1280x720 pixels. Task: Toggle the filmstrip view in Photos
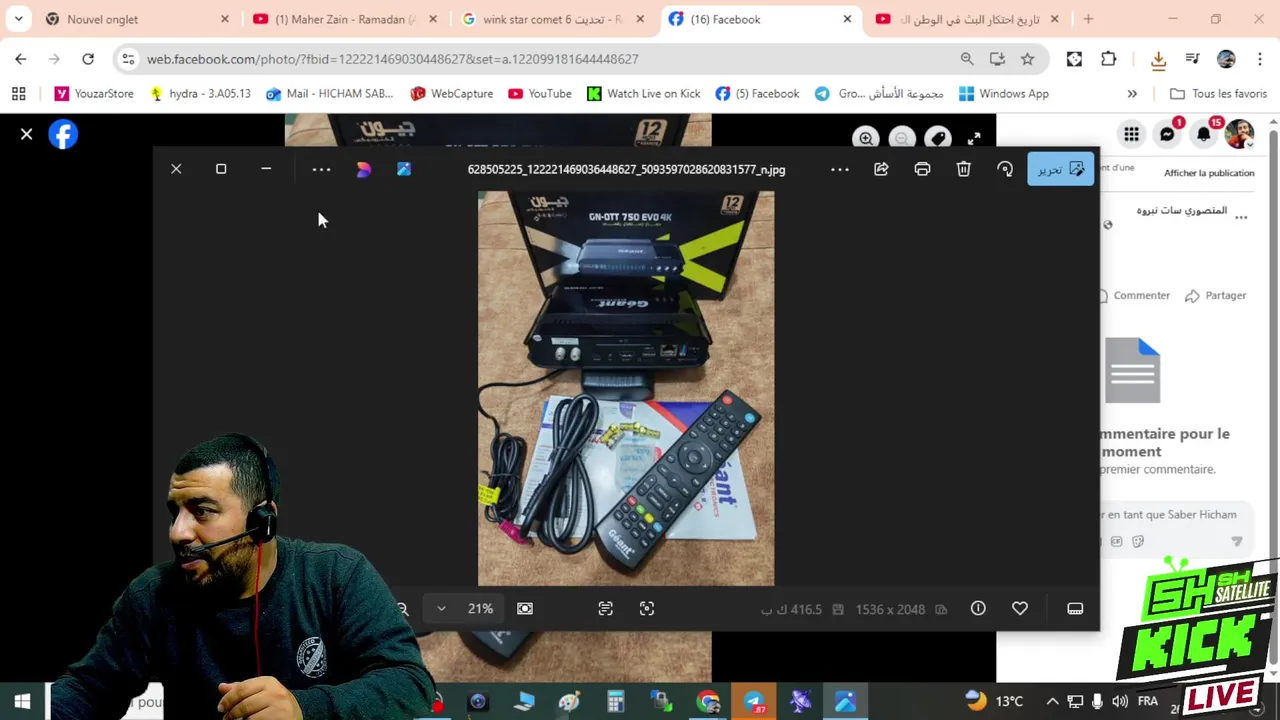click(1075, 608)
